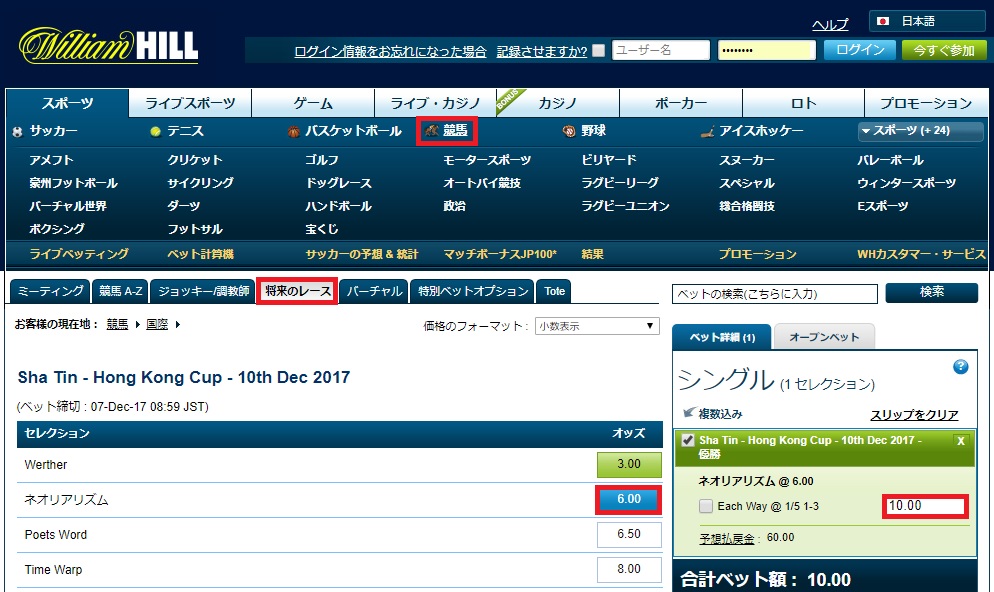Open the ベット計算機 link
The height and width of the screenshot is (592, 994).
point(200,254)
